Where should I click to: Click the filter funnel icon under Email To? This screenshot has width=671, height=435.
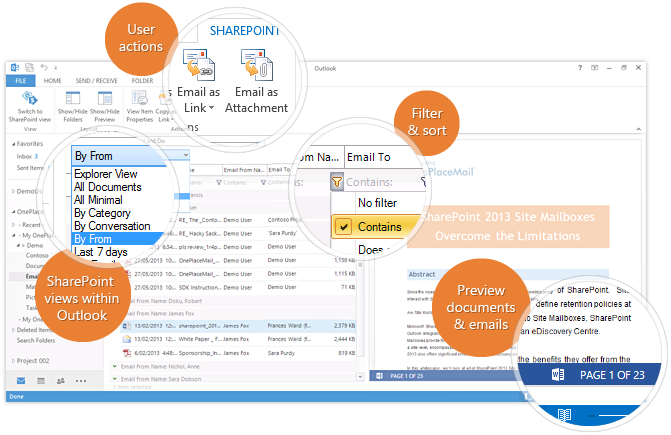[337, 182]
